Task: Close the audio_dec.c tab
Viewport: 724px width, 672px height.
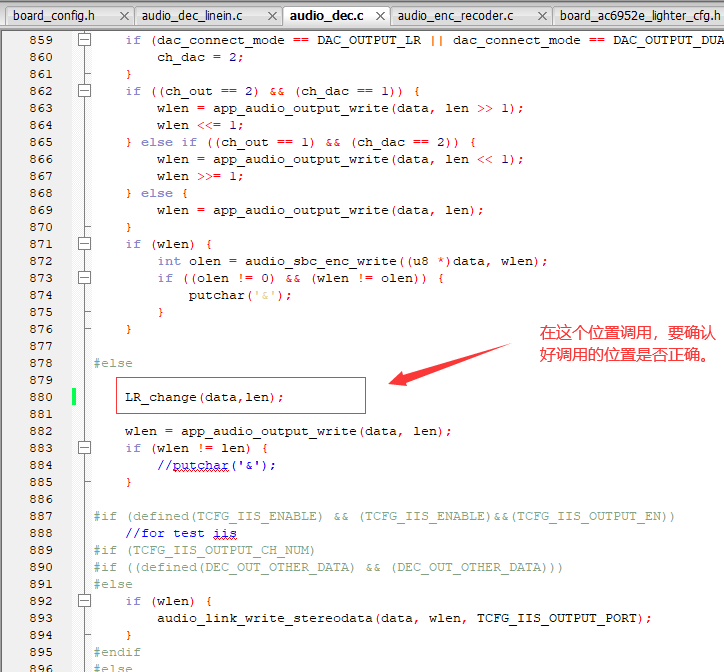Action: 380,16
